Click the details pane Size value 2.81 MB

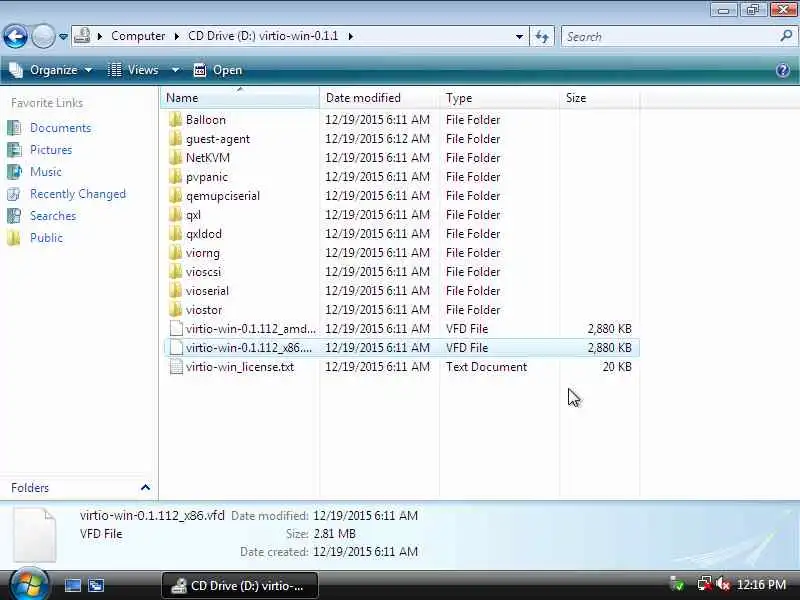tap(335, 534)
